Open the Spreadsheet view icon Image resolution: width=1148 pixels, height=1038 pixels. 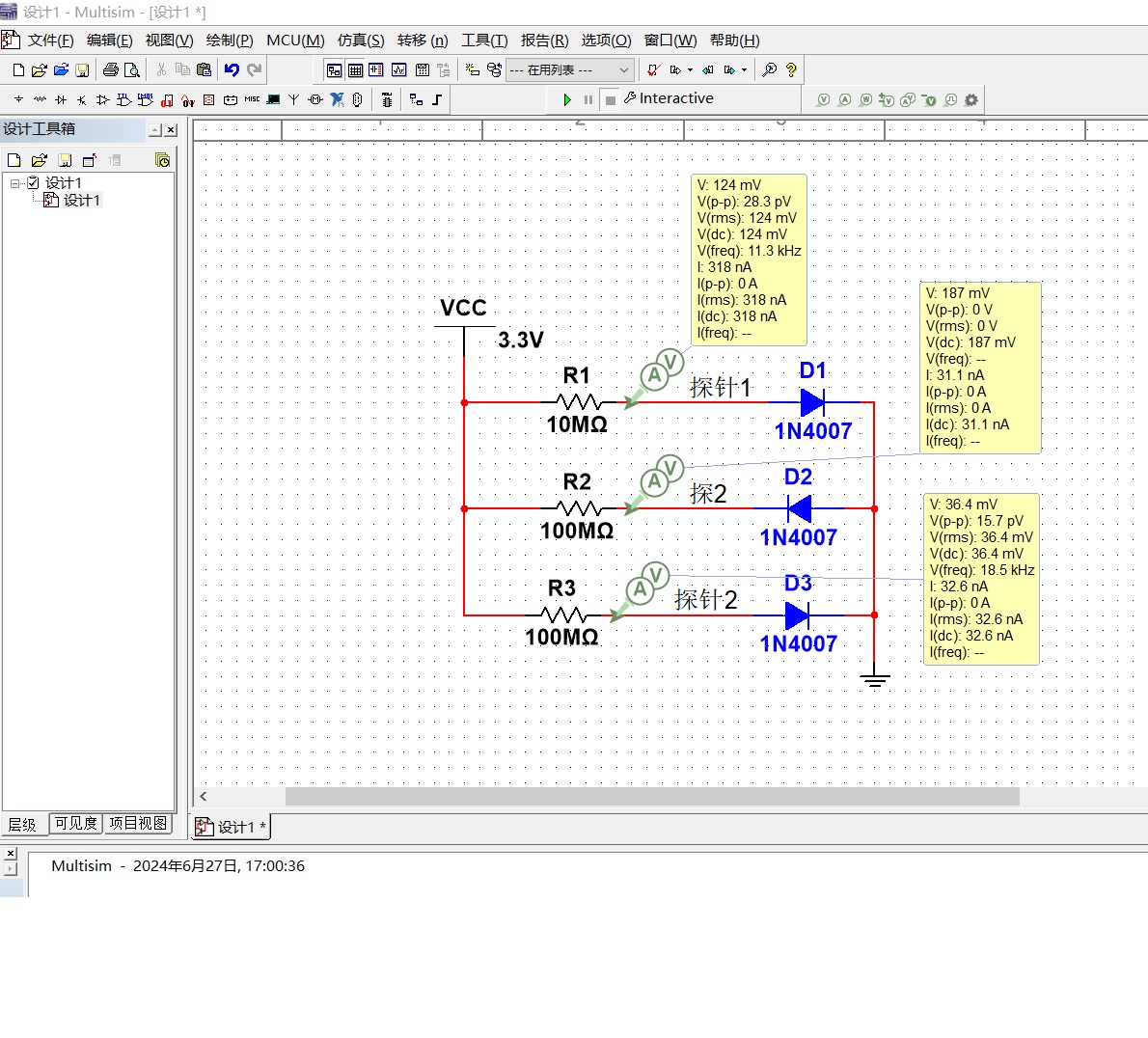(355, 70)
